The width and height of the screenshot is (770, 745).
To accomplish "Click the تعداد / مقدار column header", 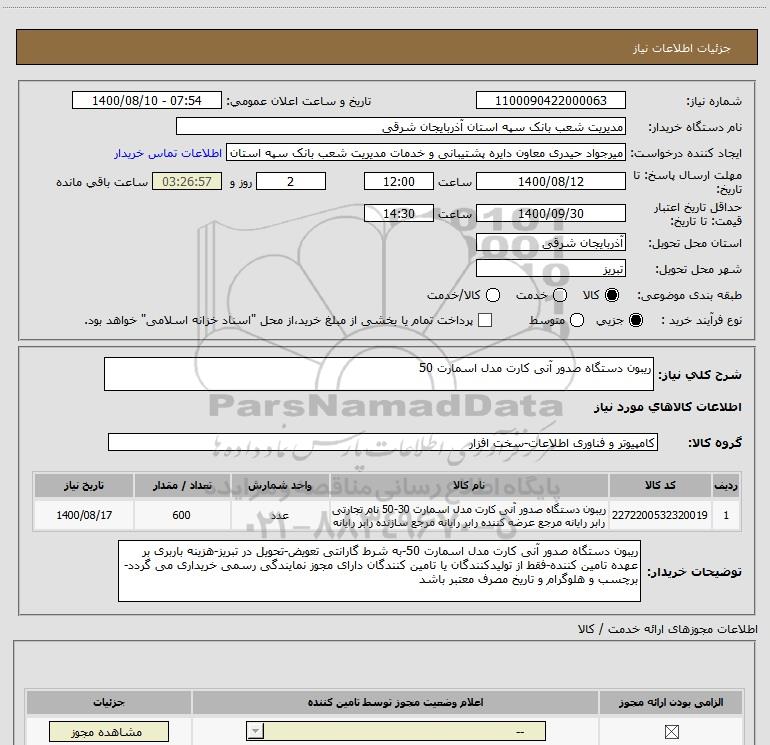I will [x=182, y=485].
